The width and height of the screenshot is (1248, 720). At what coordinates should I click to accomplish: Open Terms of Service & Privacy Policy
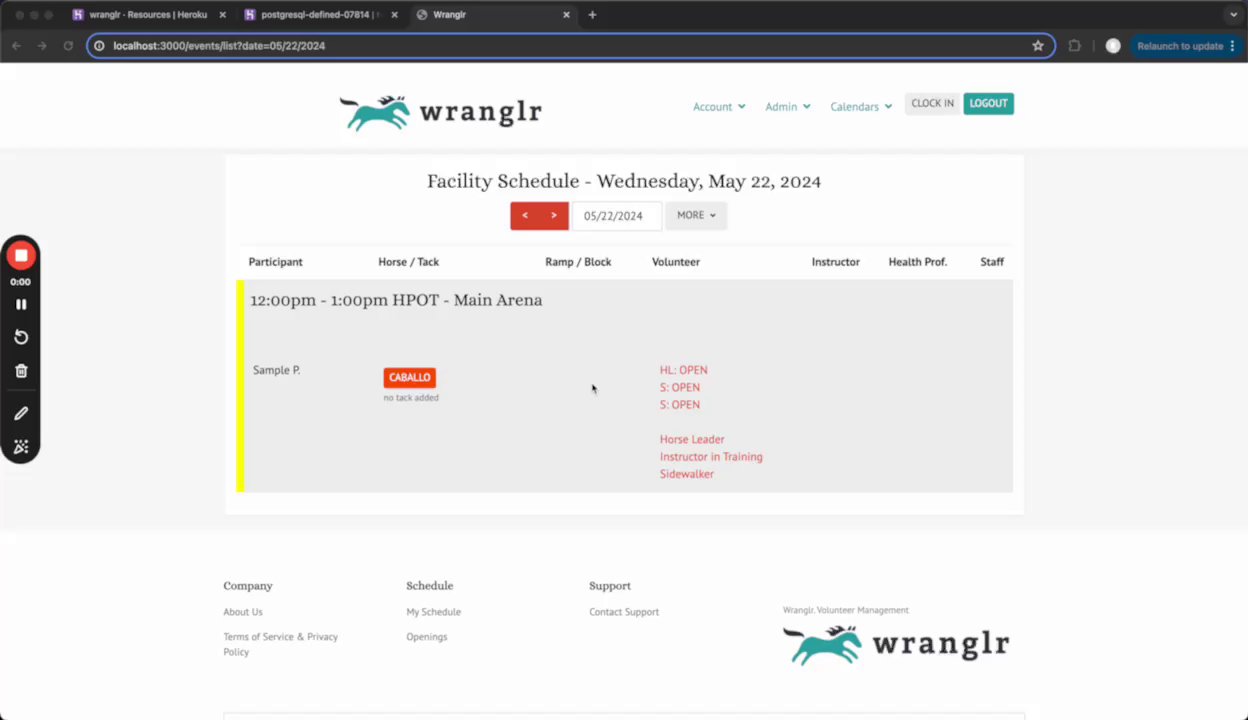tap(280, 644)
